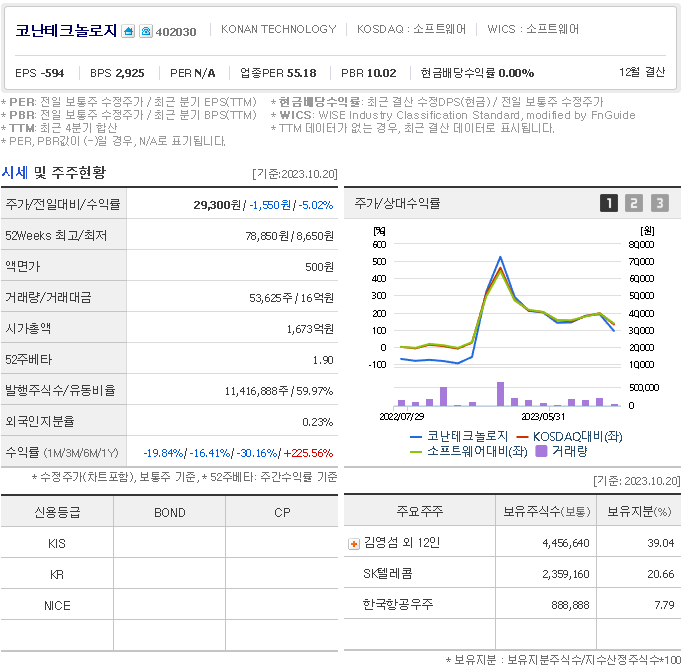
Task: Click the 4,456,640 shares value
Action: [566, 543]
